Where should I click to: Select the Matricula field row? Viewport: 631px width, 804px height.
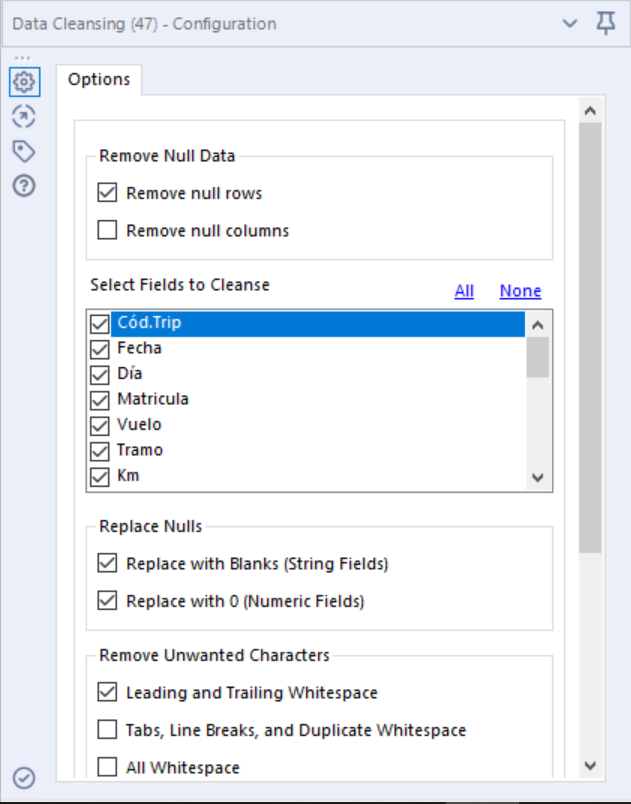tap(153, 399)
